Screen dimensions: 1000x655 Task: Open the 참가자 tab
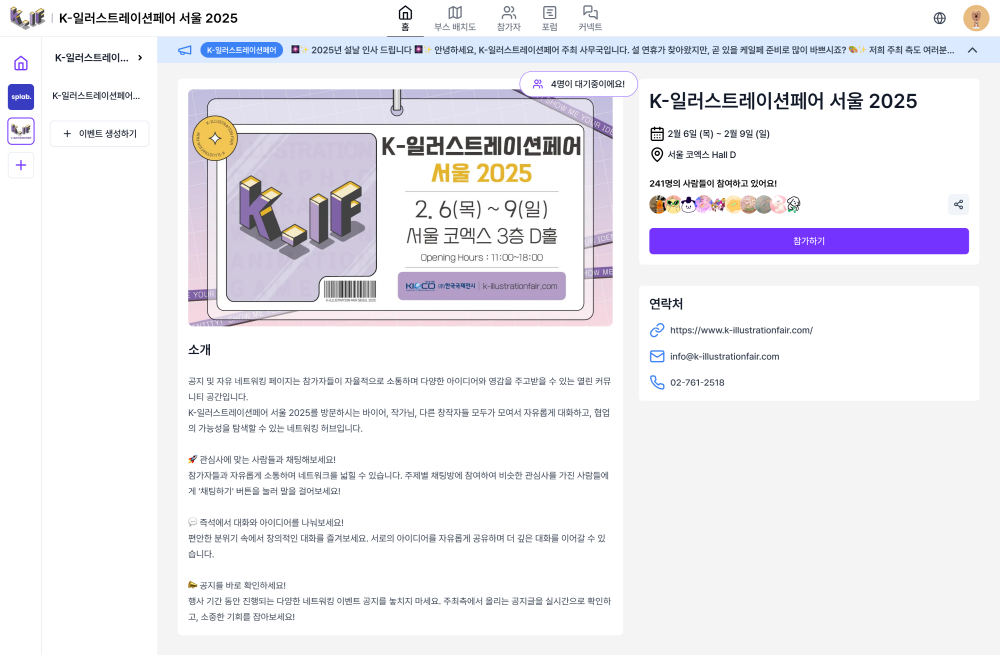[x=508, y=18]
